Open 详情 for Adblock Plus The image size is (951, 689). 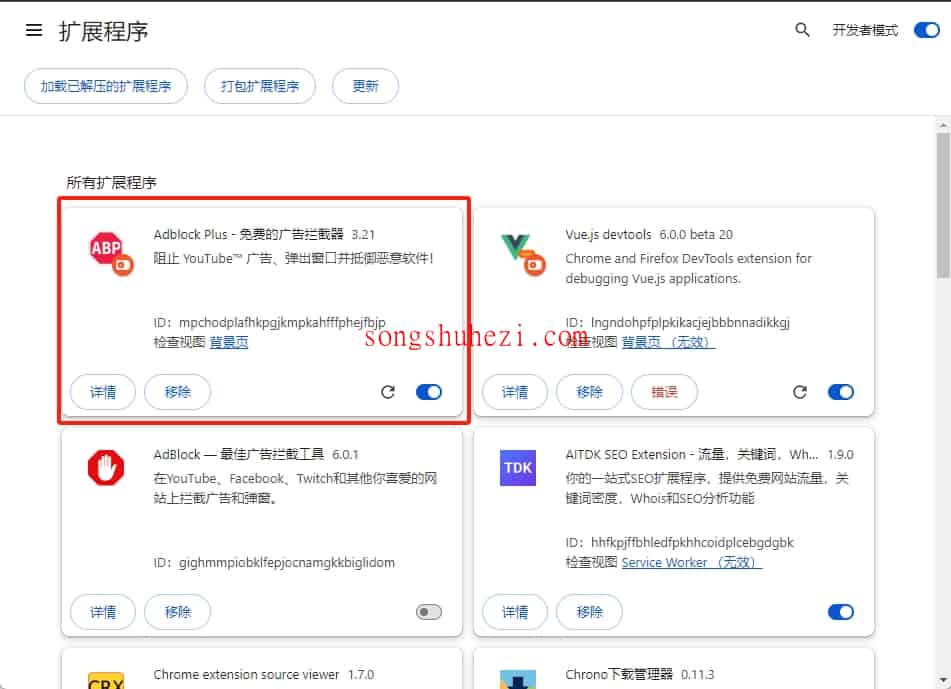(102, 392)
